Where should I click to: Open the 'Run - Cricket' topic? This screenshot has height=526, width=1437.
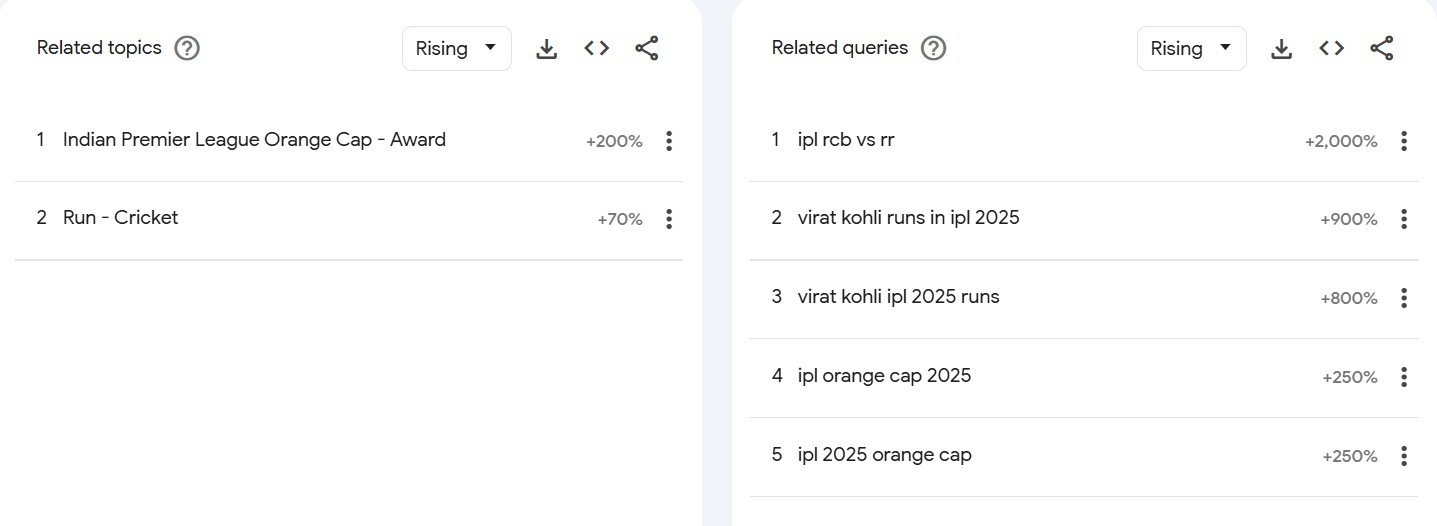[120, 218]
